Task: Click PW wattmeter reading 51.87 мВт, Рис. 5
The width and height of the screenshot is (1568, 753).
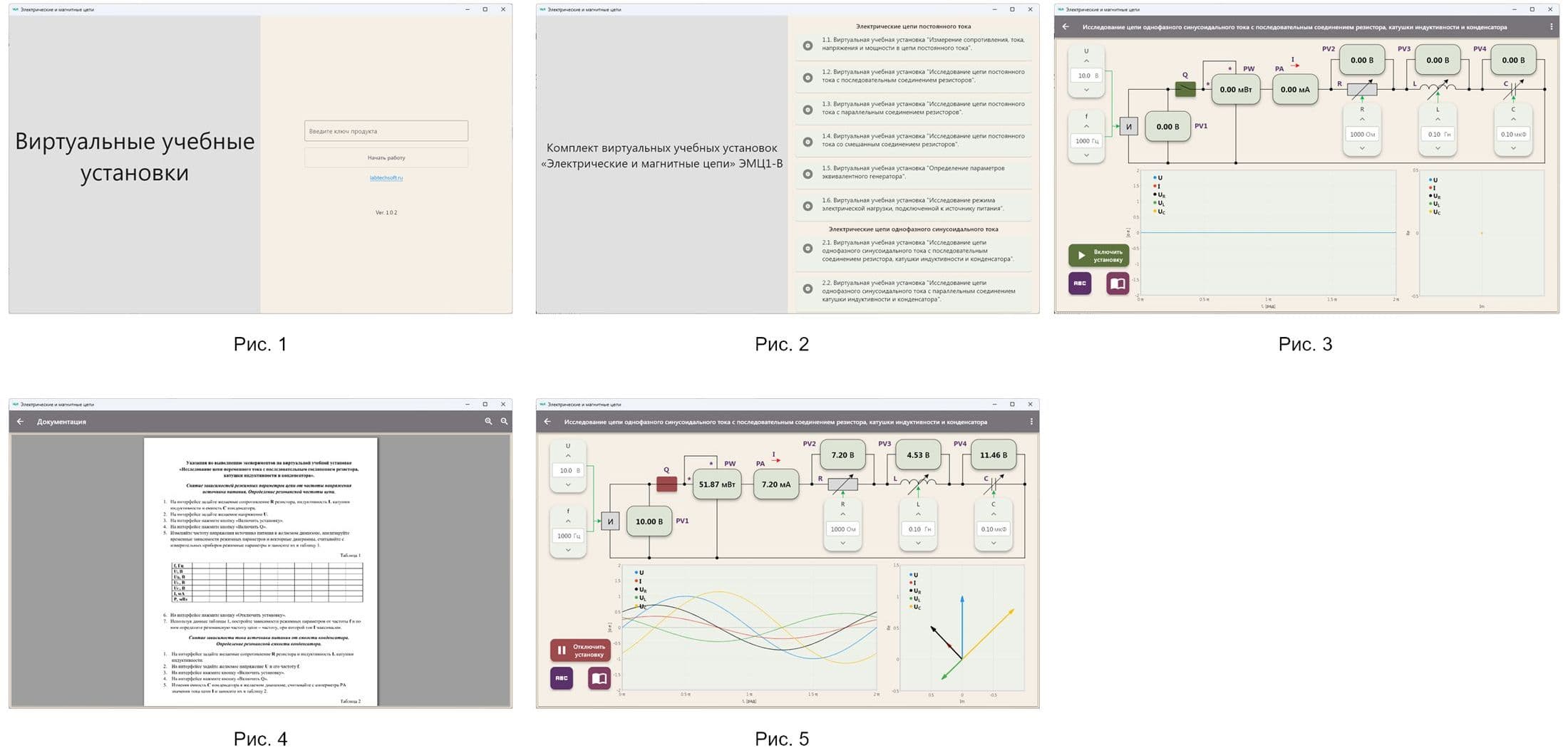Action: pyautogui.click(x=717, y=484)
